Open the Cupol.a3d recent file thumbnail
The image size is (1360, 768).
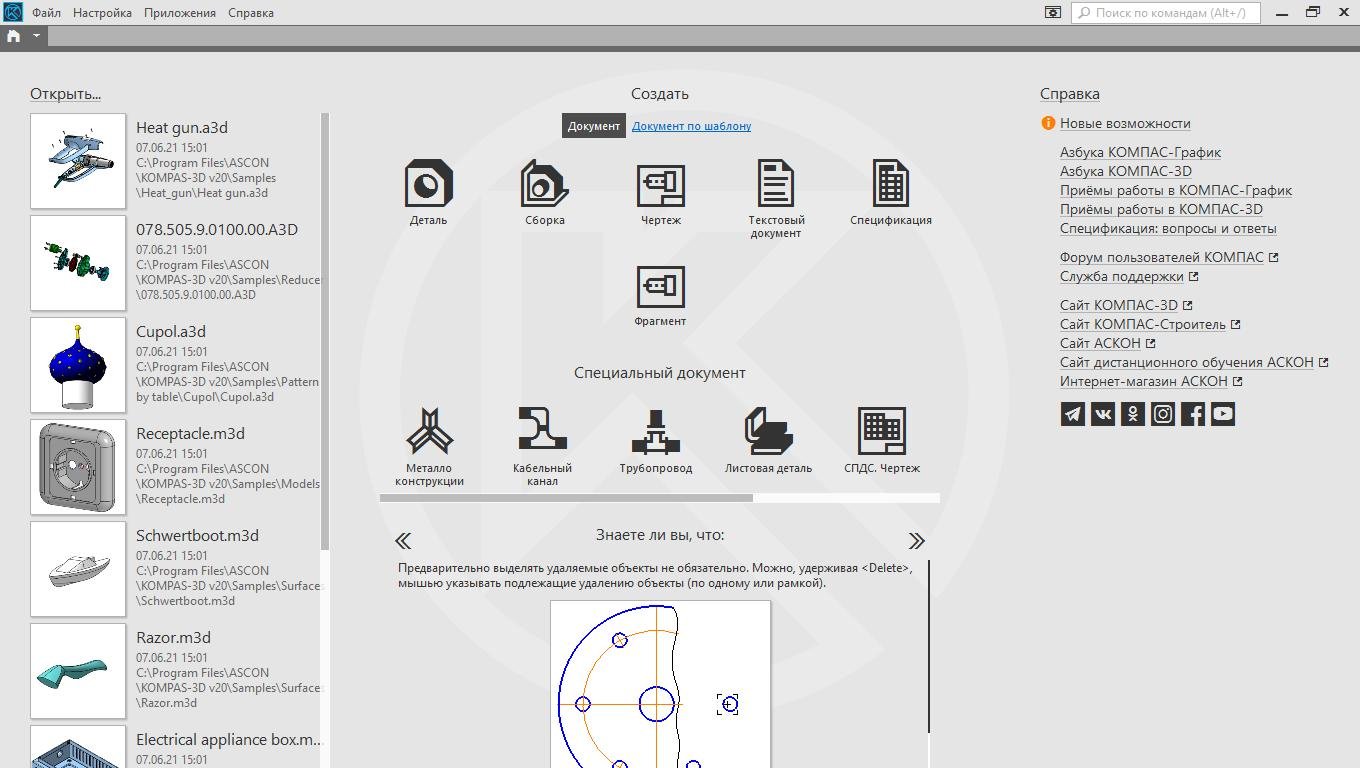[x=78, y=365]
